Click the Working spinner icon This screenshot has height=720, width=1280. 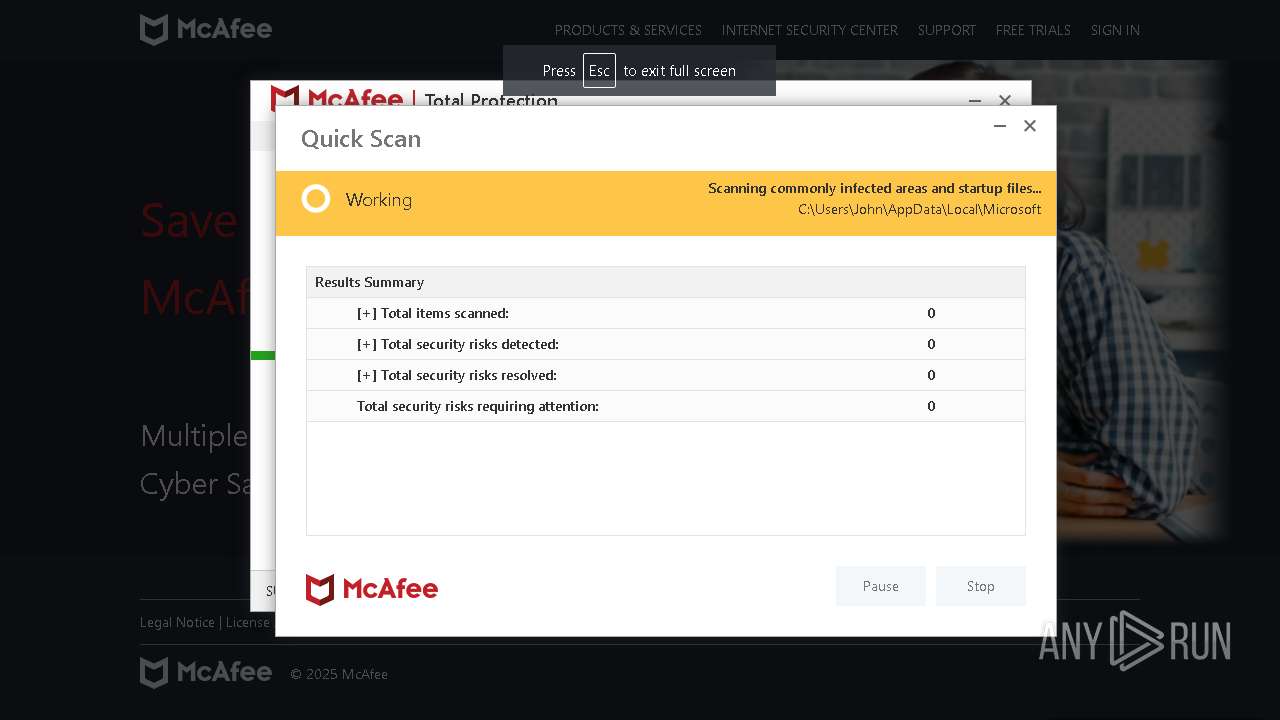pos(316,199)
